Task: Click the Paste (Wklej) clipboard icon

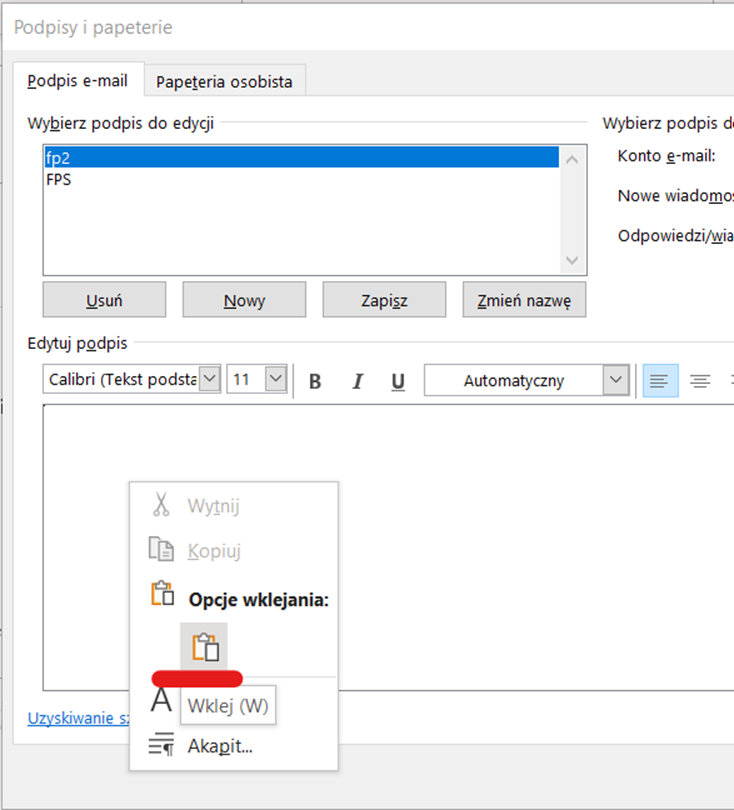Action: click(204, 647)
